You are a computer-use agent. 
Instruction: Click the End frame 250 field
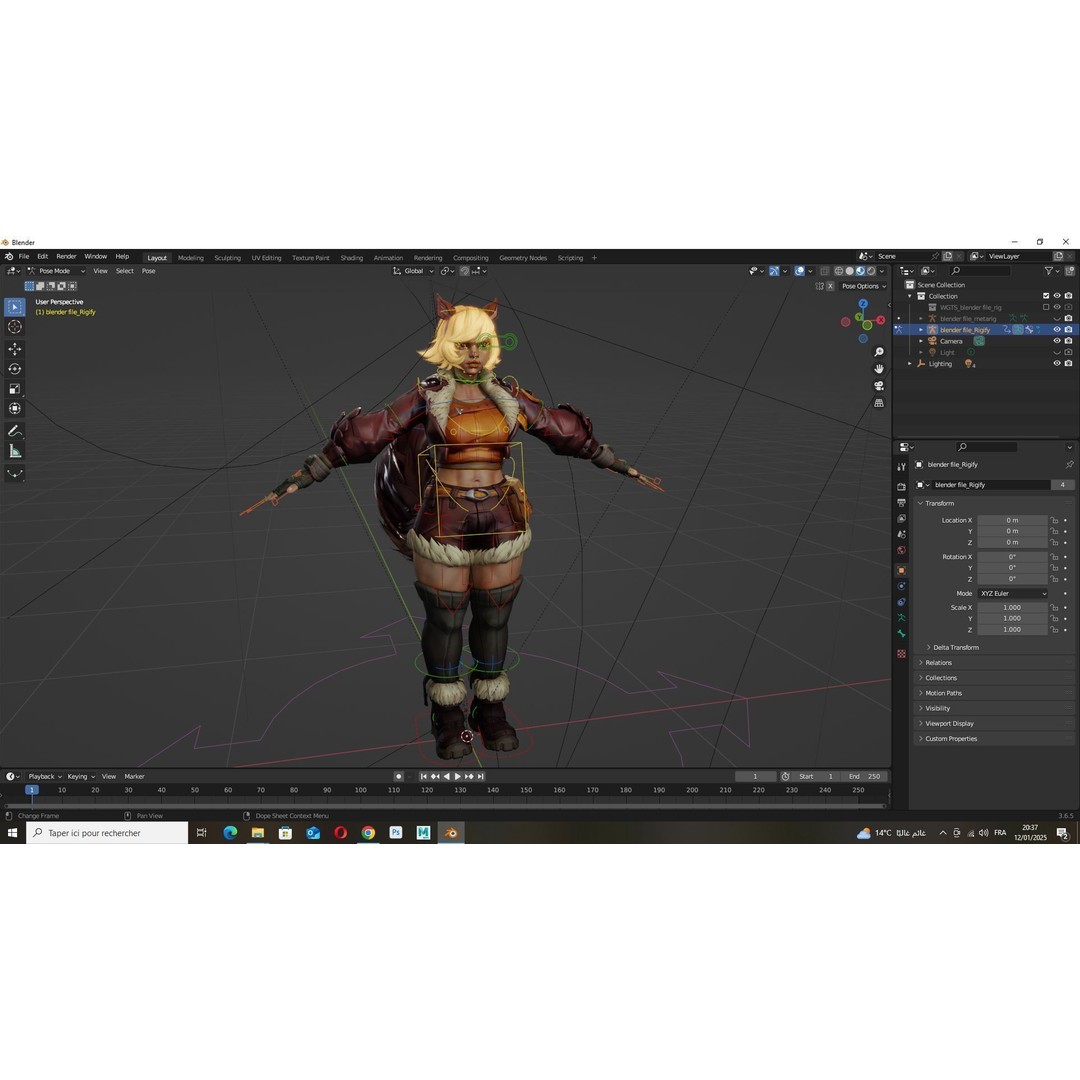pos(864,776)
